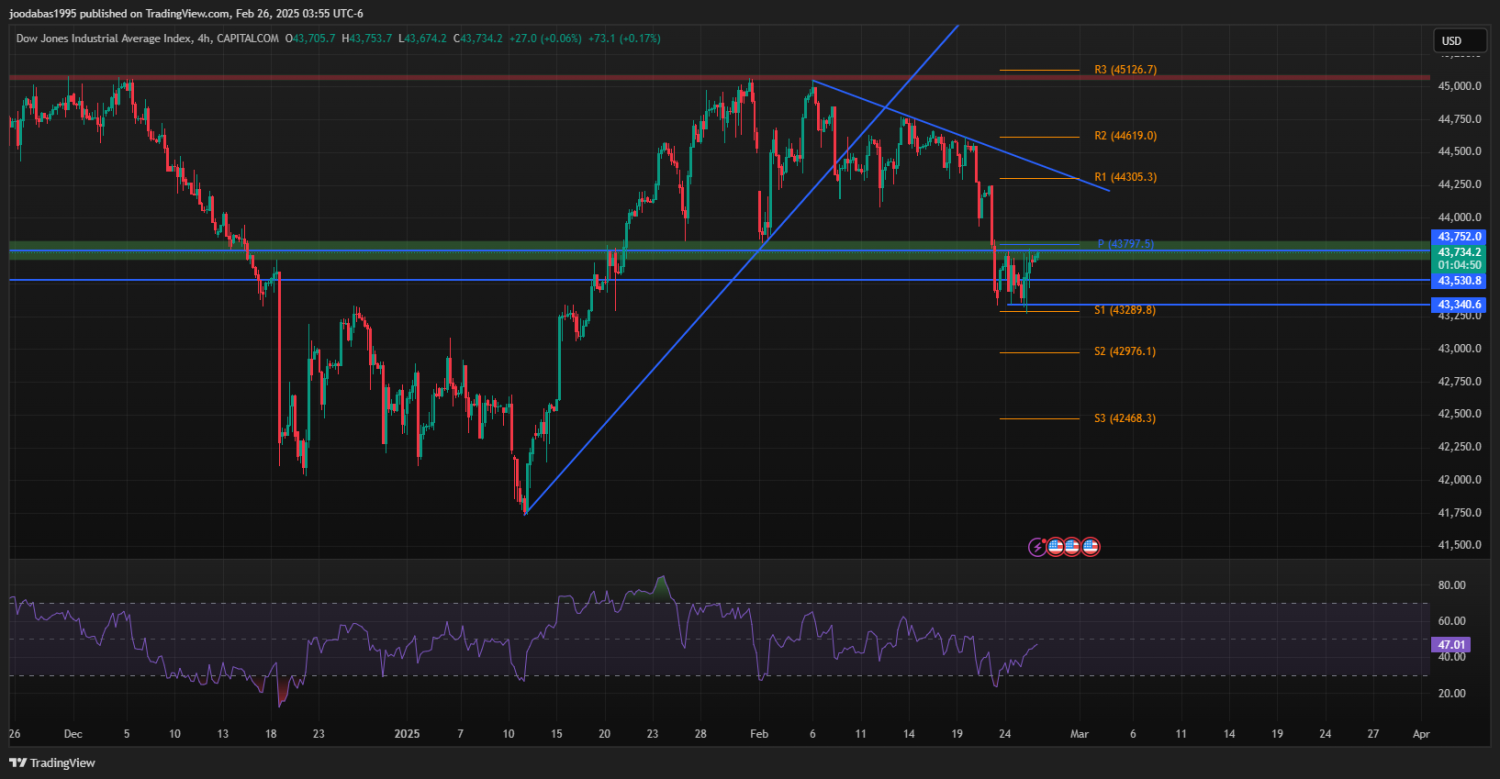This screenshot has width=1500, height=779.
Task: Select the S3 (42468.3) pivot level label
Action: 1124,418
